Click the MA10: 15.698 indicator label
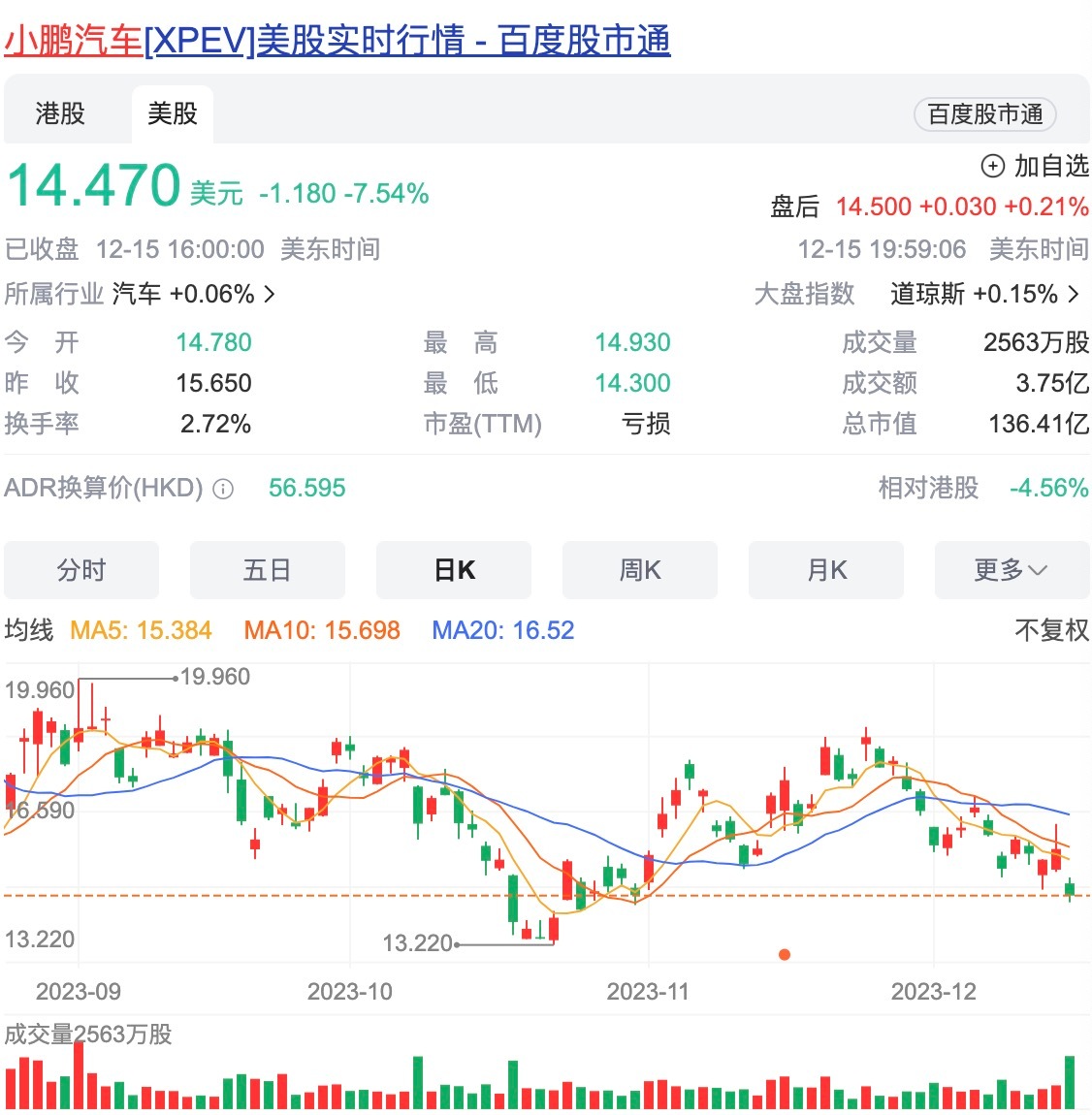 pyautogui.click(x=322, y=630)
